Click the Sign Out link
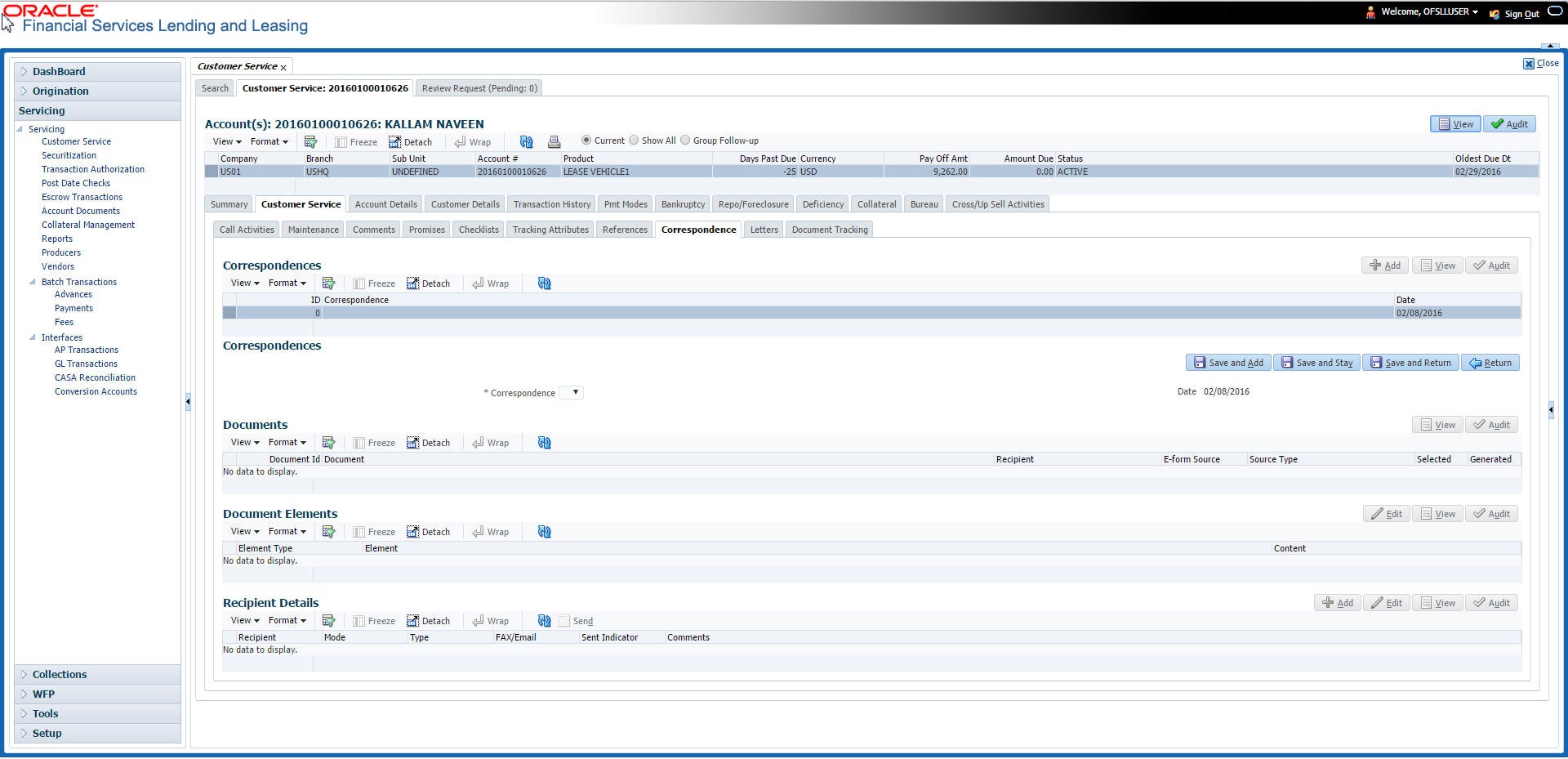This screenshot has width=1568, height=759. [1521, 14]
